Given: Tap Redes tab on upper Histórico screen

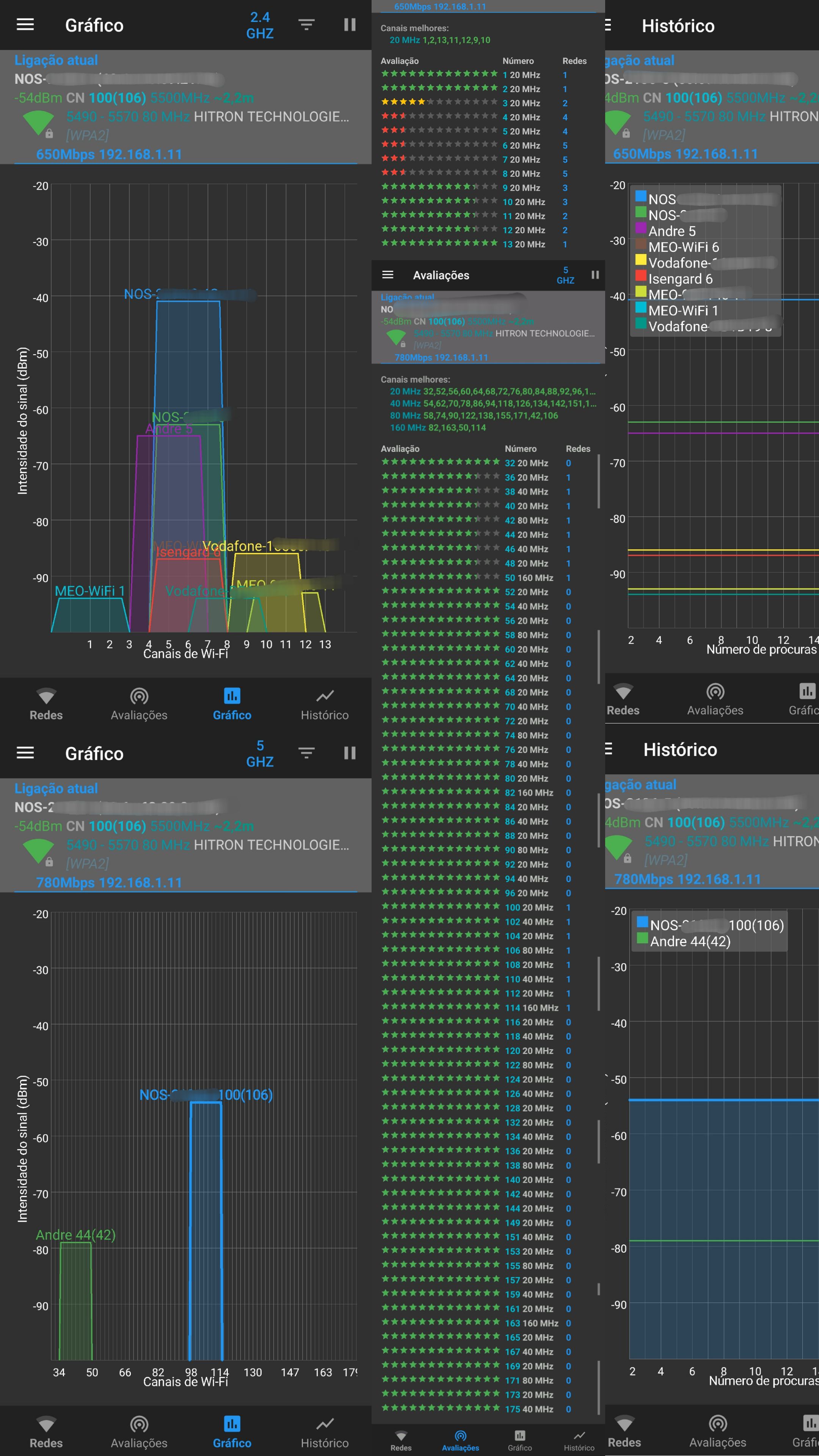Looking at the screenshot, I should click(623, 700).
